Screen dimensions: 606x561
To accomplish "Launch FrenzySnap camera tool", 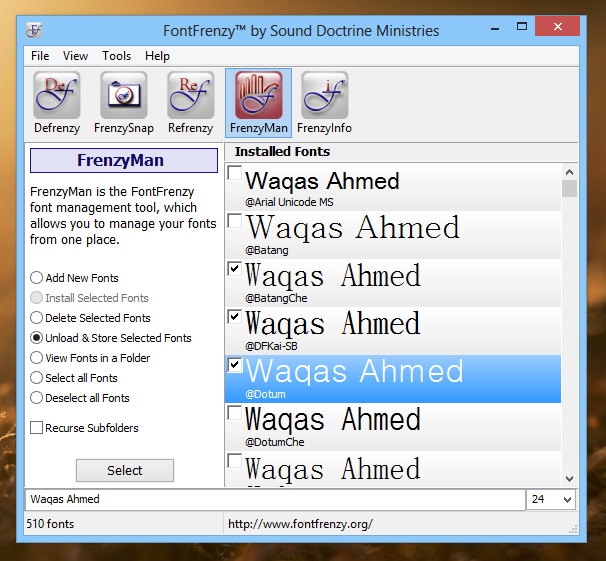I will (x=124, y=103).
